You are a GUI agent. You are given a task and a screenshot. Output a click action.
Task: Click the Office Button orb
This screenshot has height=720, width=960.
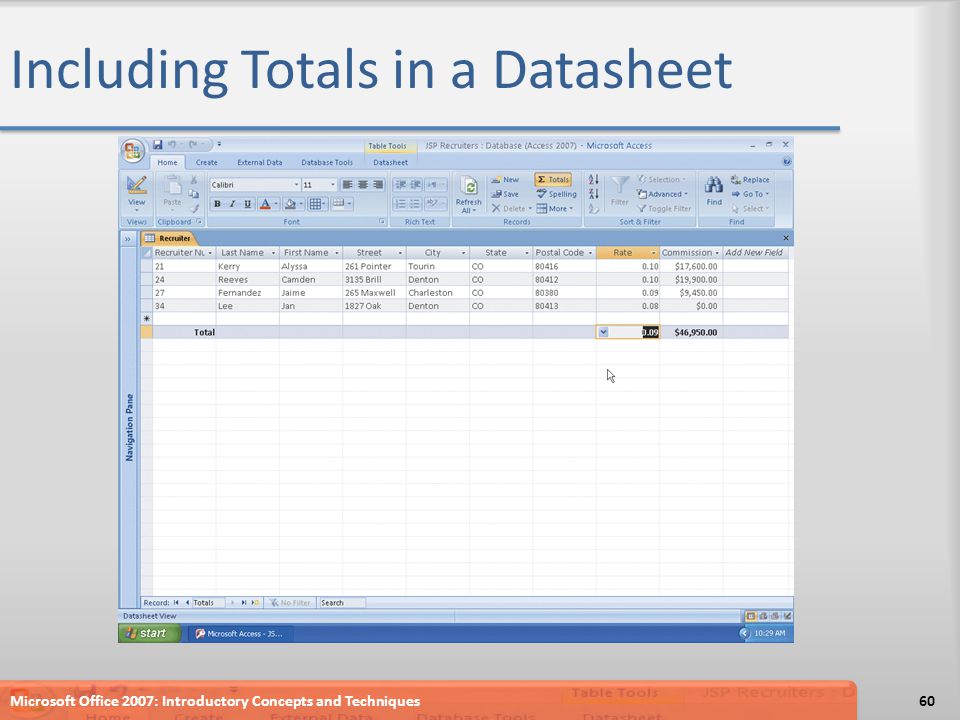[133, 150]
